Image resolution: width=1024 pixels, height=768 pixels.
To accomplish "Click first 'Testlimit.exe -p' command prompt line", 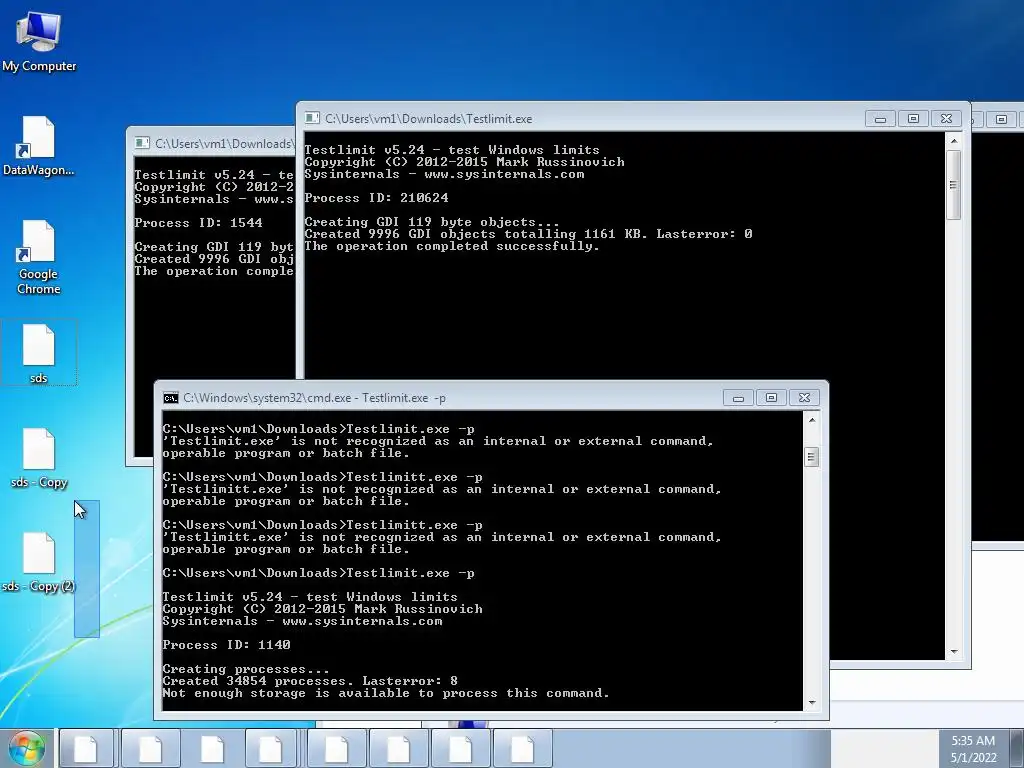I will [319, 429].
